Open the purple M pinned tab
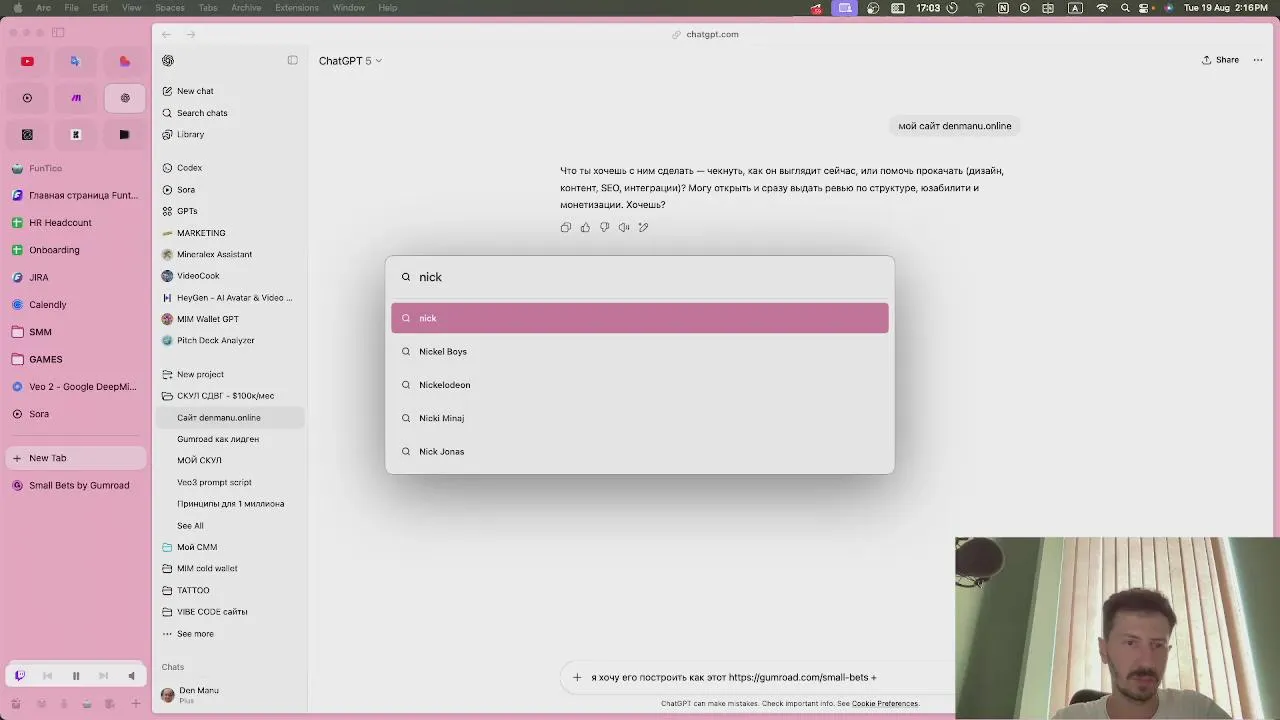The width and height of the screenshot is (1280, 720). point(75,98)
